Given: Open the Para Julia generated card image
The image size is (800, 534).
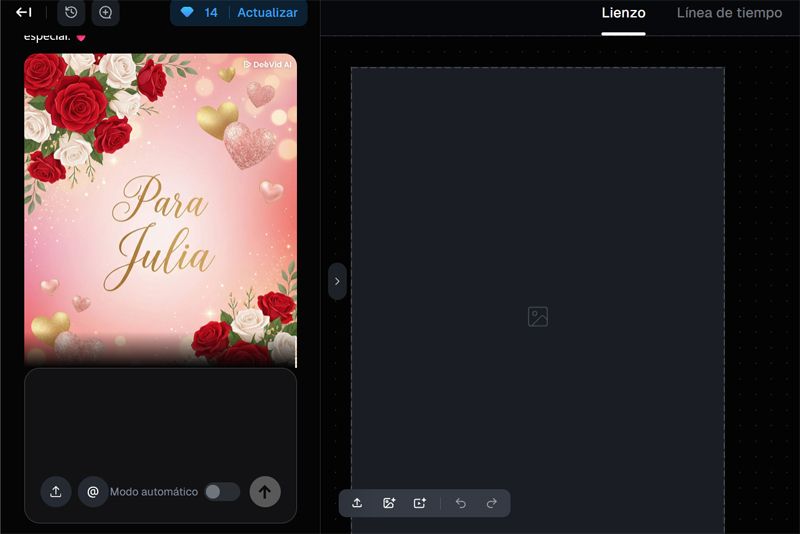Looking at the screenshot, I should [160, 210].
